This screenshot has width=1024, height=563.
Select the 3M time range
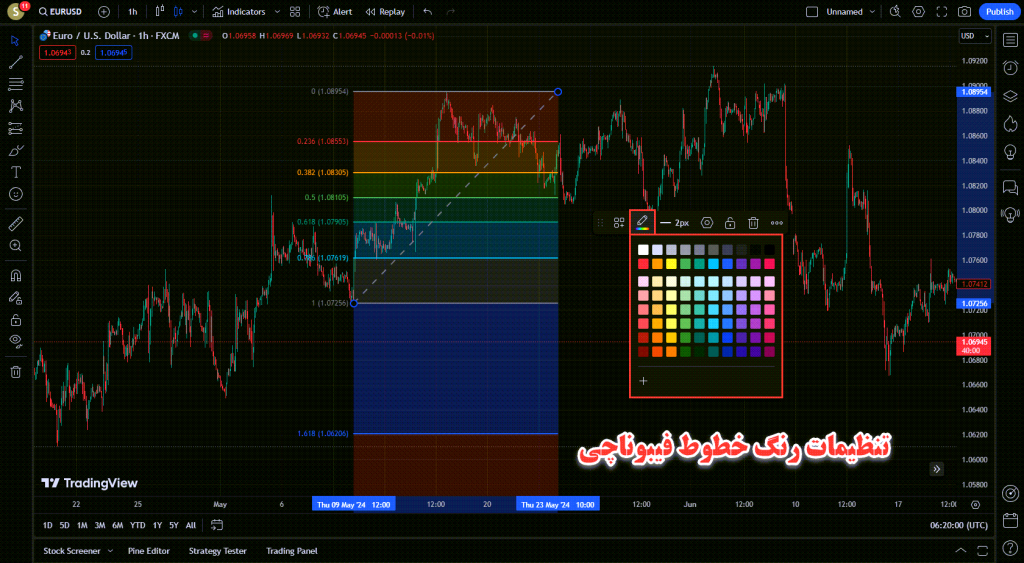coord(99,525)
